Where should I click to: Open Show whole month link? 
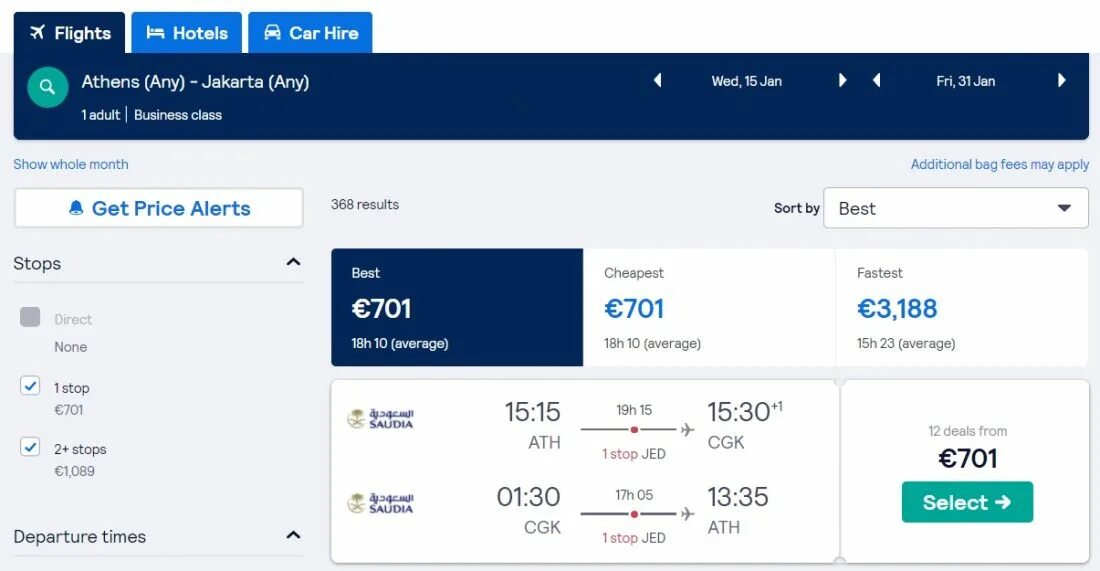click(71, 164)
